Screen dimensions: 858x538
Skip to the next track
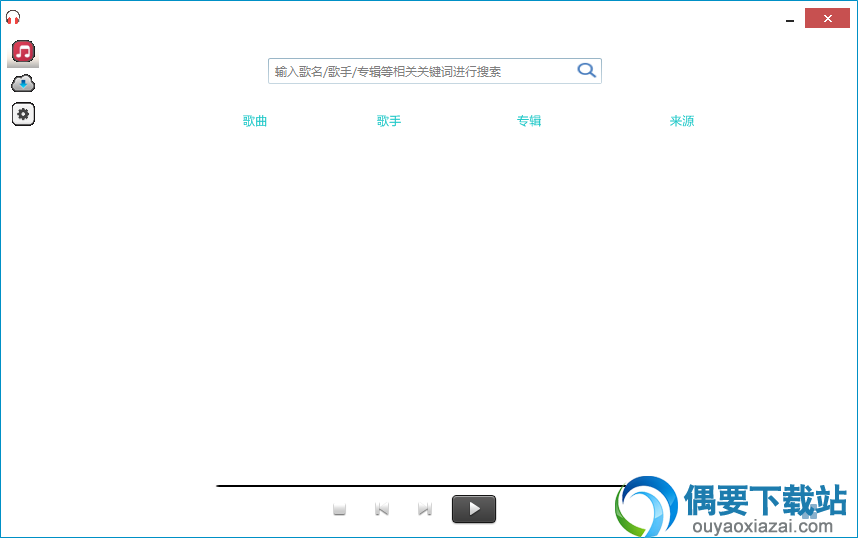click(425, 510)
